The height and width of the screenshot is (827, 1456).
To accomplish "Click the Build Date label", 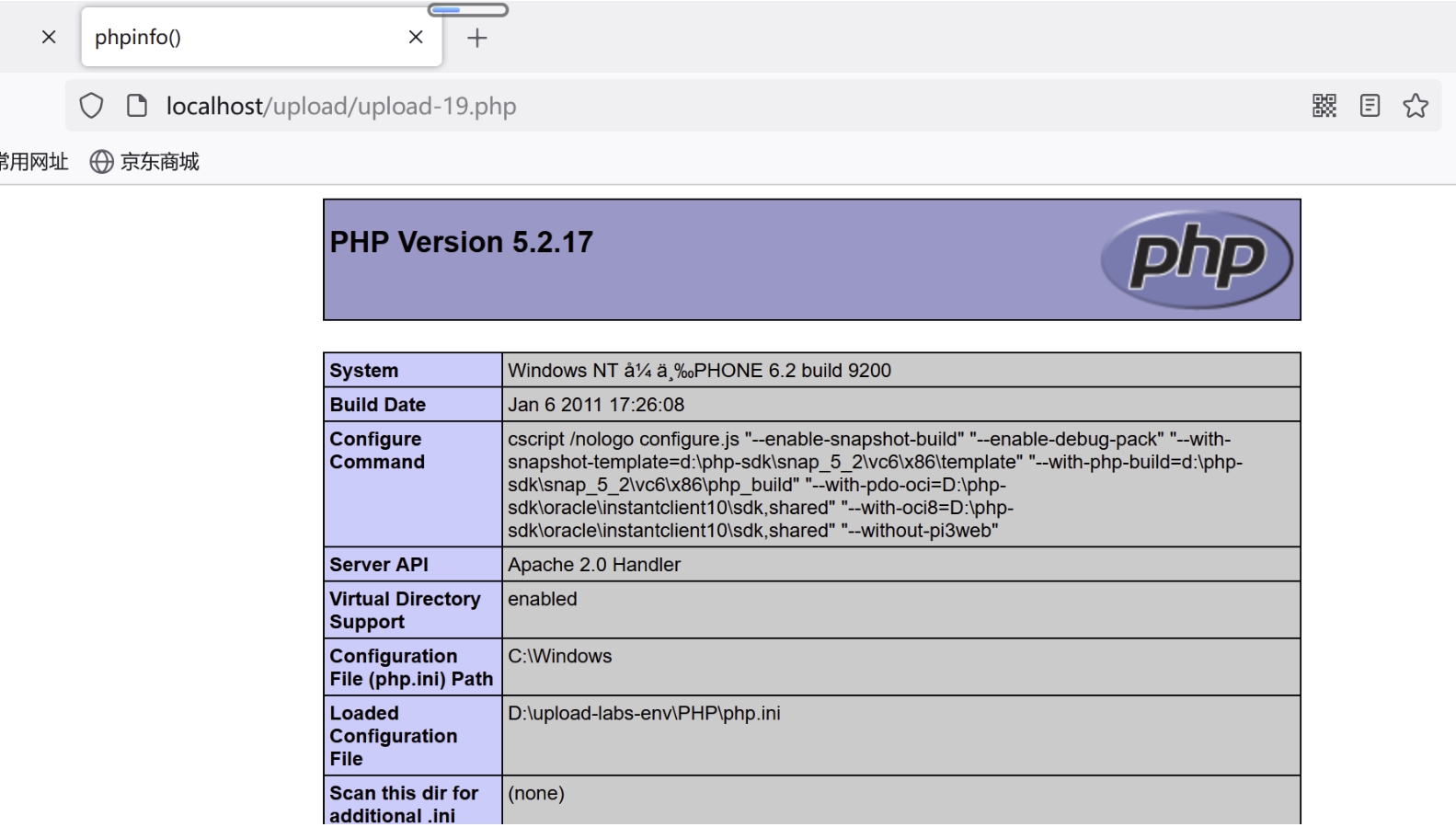I will (378, 404).
